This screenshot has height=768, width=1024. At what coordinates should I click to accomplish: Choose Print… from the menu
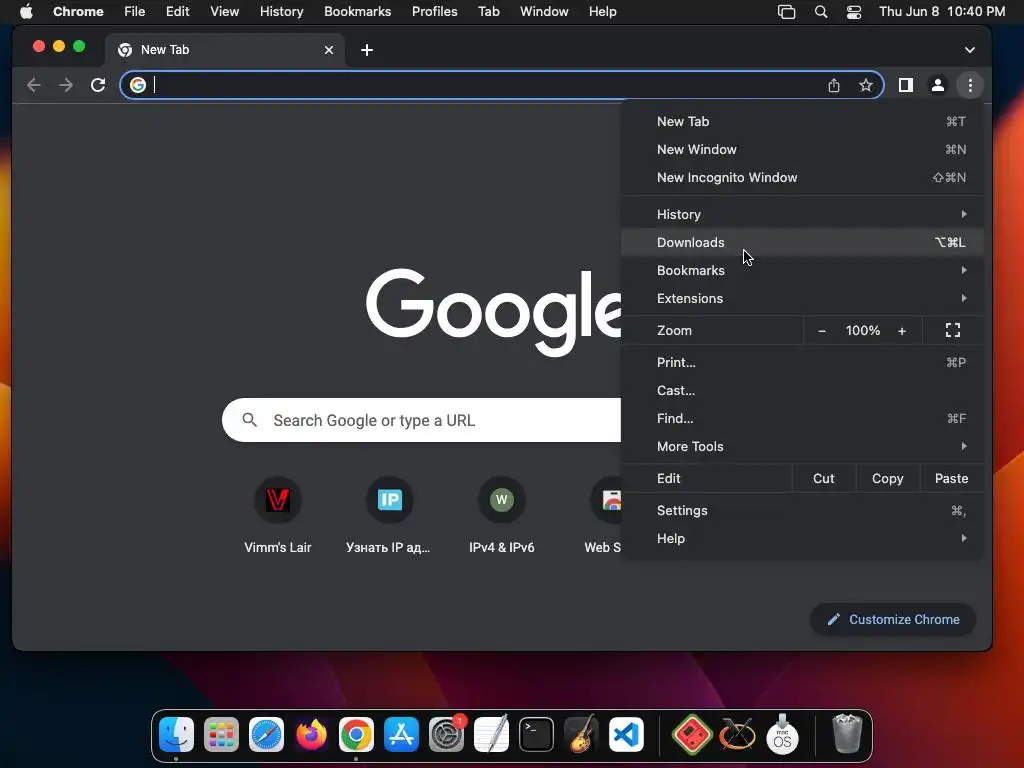(x=802, y=362)
